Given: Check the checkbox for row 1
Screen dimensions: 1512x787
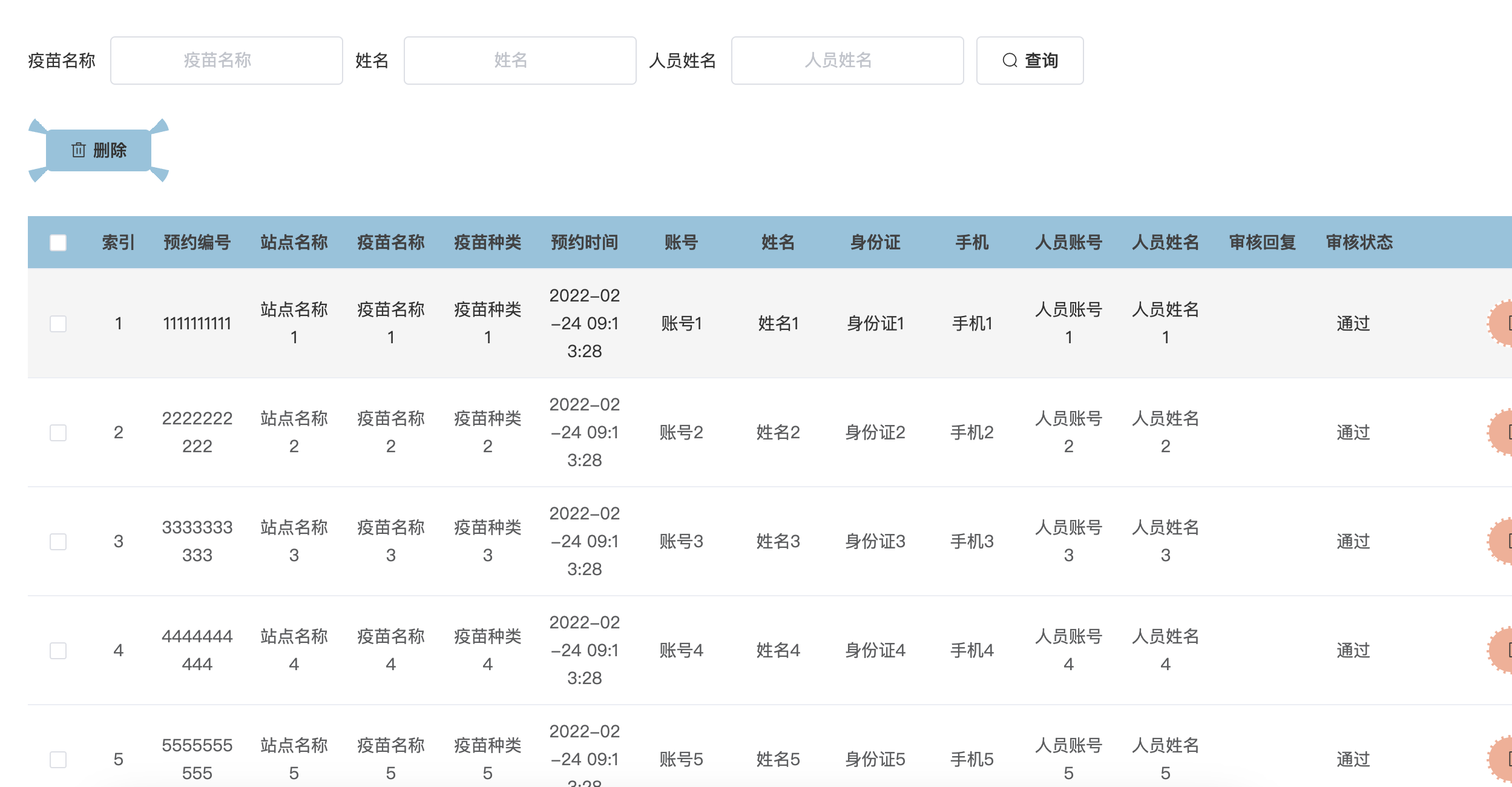Looking at the screenshot, I should coord(58,324).
